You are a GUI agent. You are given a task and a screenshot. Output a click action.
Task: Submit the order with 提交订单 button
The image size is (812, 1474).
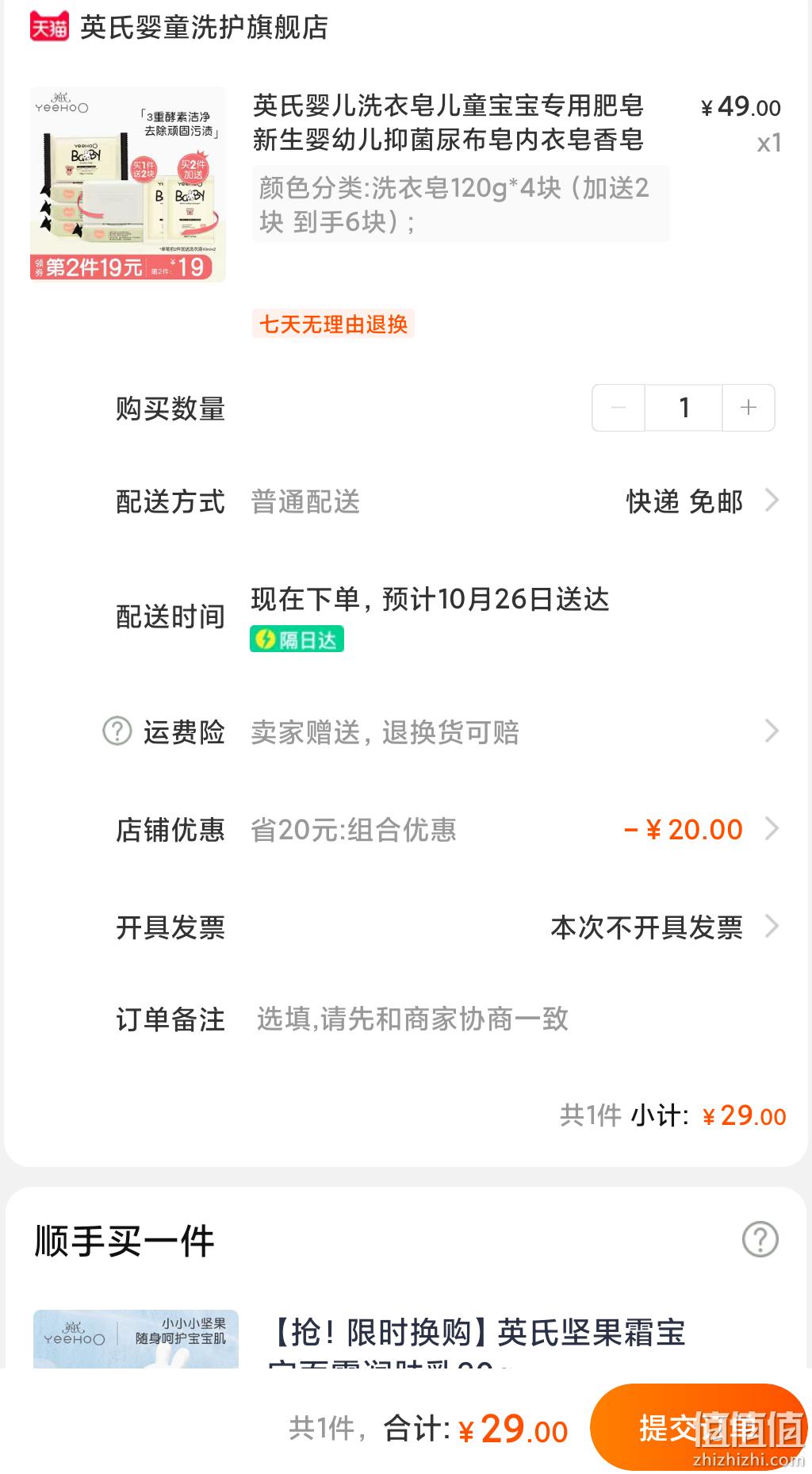click(699, 1428)
